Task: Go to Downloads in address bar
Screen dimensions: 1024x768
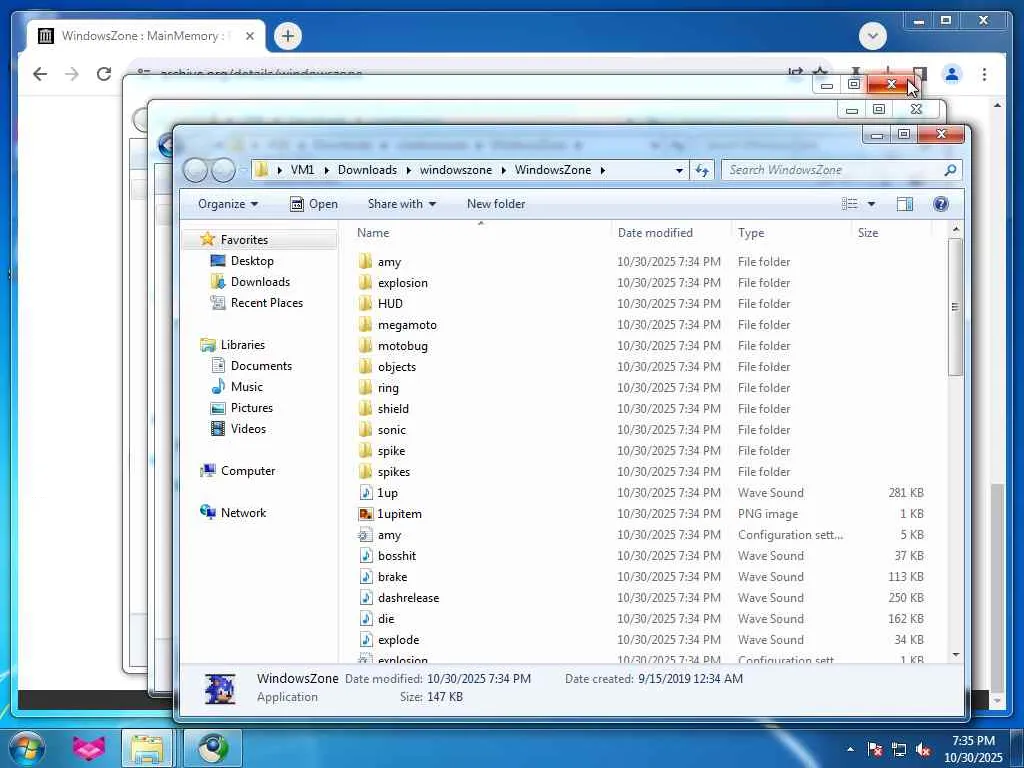Action: (367, 170)
